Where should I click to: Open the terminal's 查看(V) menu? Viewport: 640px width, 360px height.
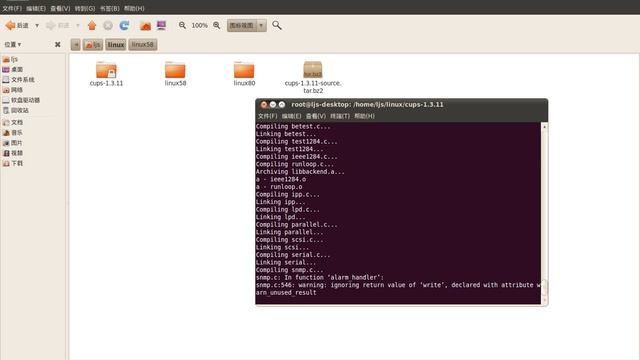(316, 116)
